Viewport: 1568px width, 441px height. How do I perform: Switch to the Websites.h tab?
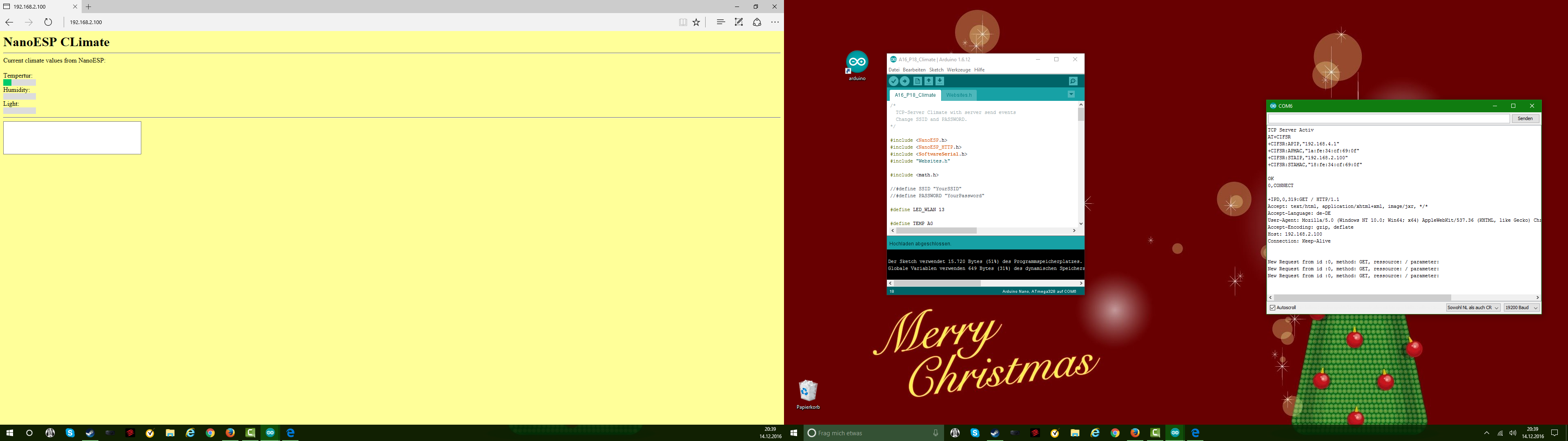pos(959,95)
